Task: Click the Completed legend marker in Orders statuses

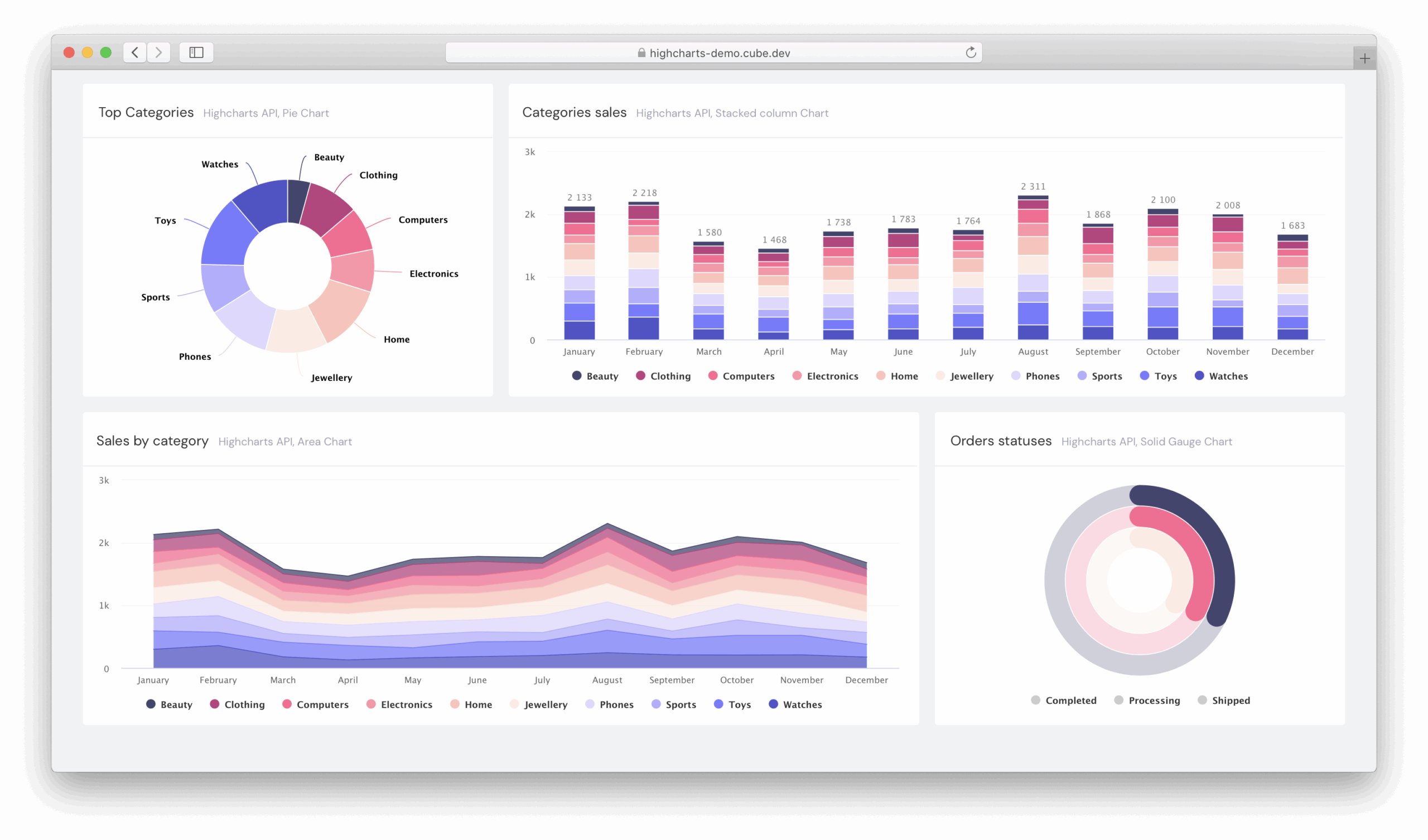Action: pos(1036,700)
